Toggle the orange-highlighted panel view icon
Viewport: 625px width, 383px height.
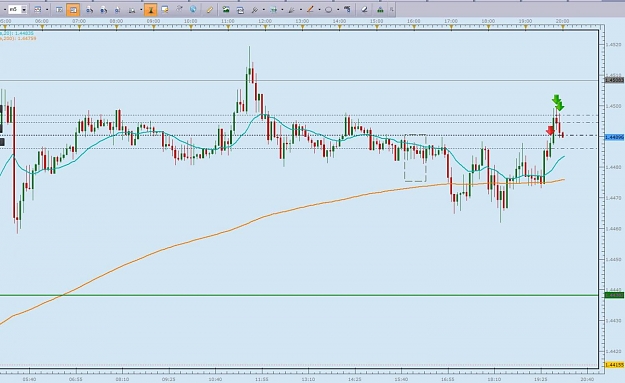coord(73,10)
